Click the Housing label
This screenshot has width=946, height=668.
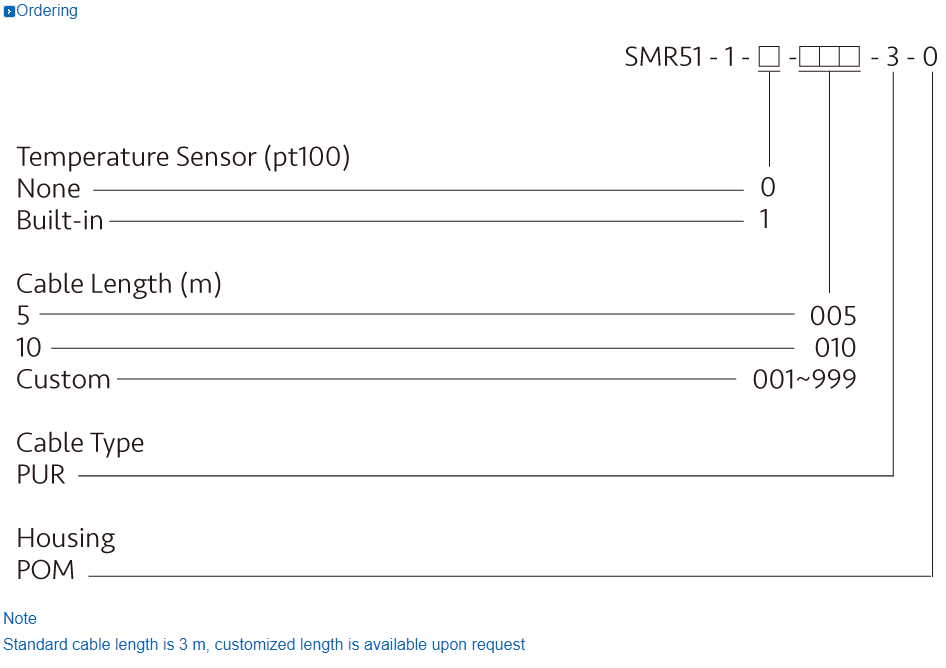pos(66,539)
